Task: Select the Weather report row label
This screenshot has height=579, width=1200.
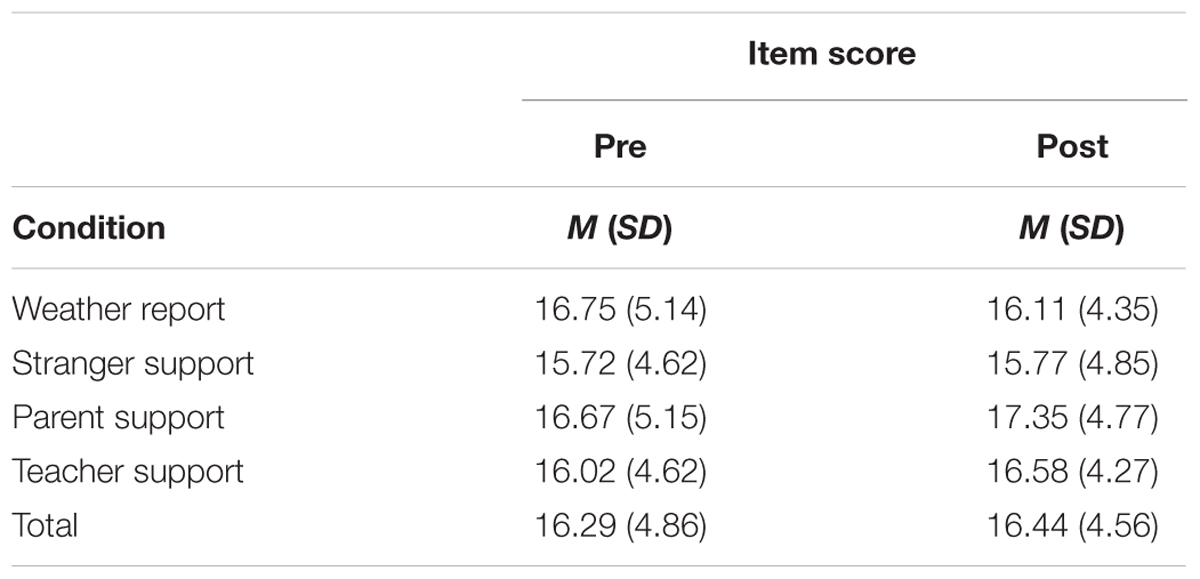Action: pos(119,310)
